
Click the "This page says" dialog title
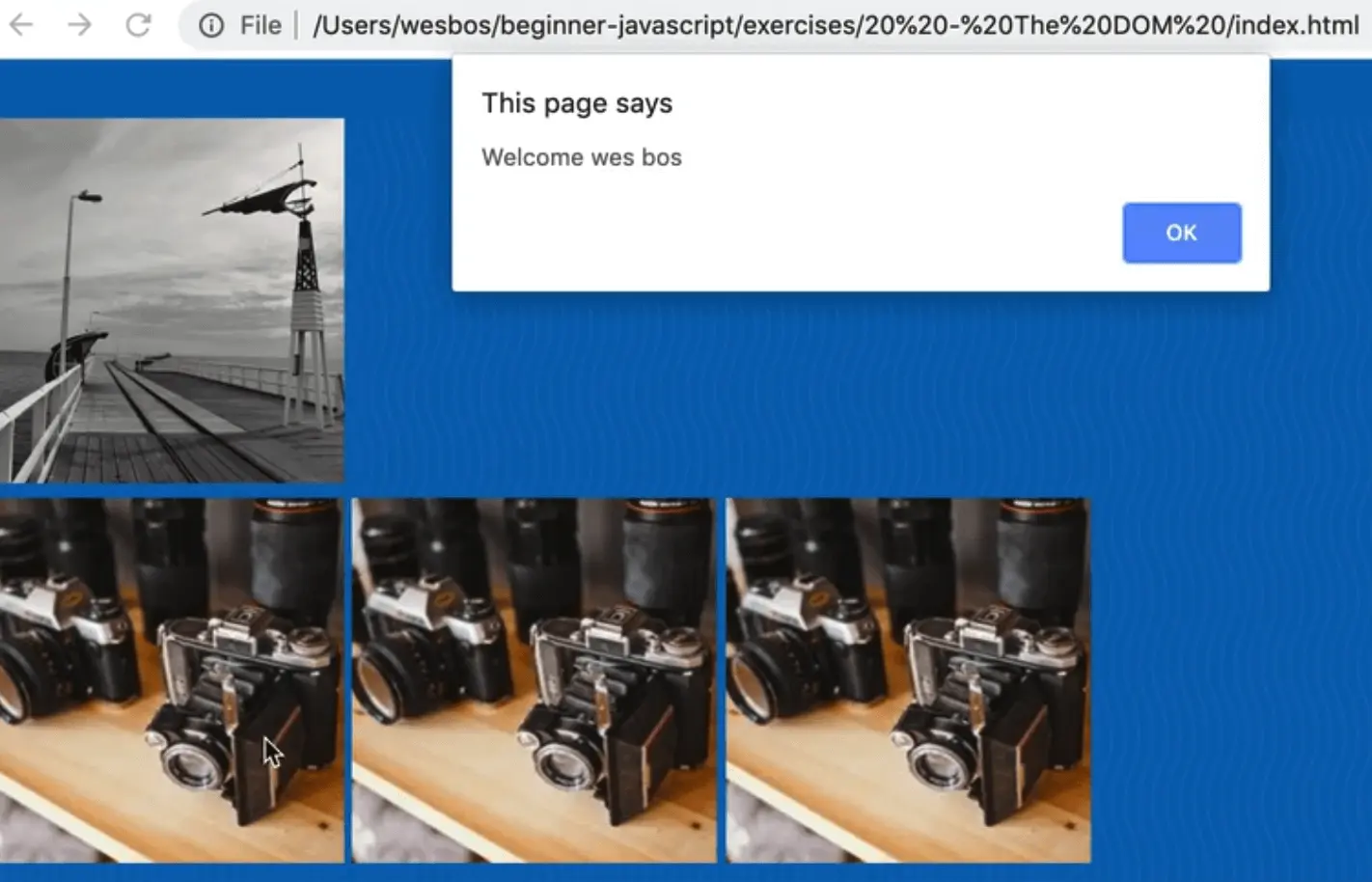[577, 103]
